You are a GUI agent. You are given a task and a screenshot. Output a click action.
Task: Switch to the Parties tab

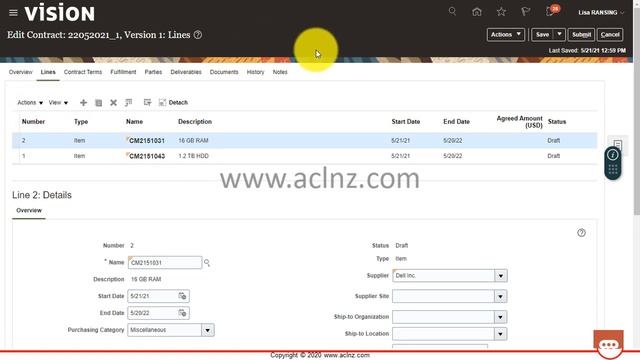tap(153, 72)
